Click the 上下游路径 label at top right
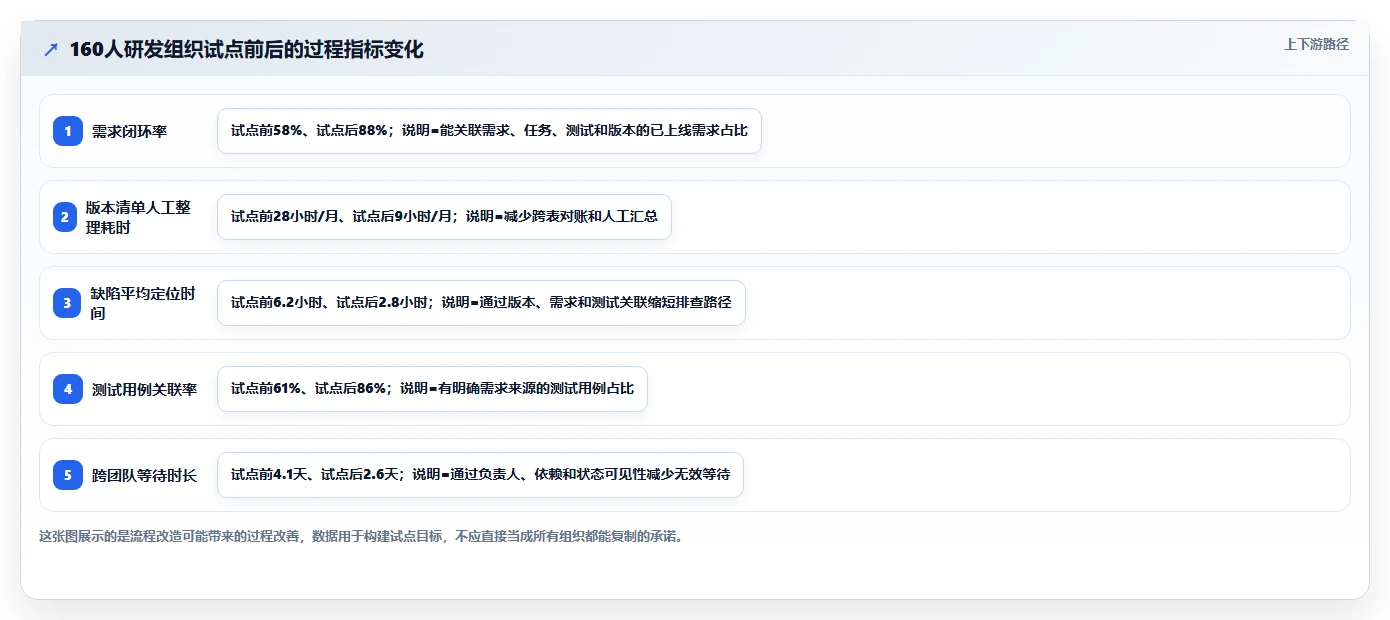This screenshot has height=620, width=1390. coord(1316,44)
